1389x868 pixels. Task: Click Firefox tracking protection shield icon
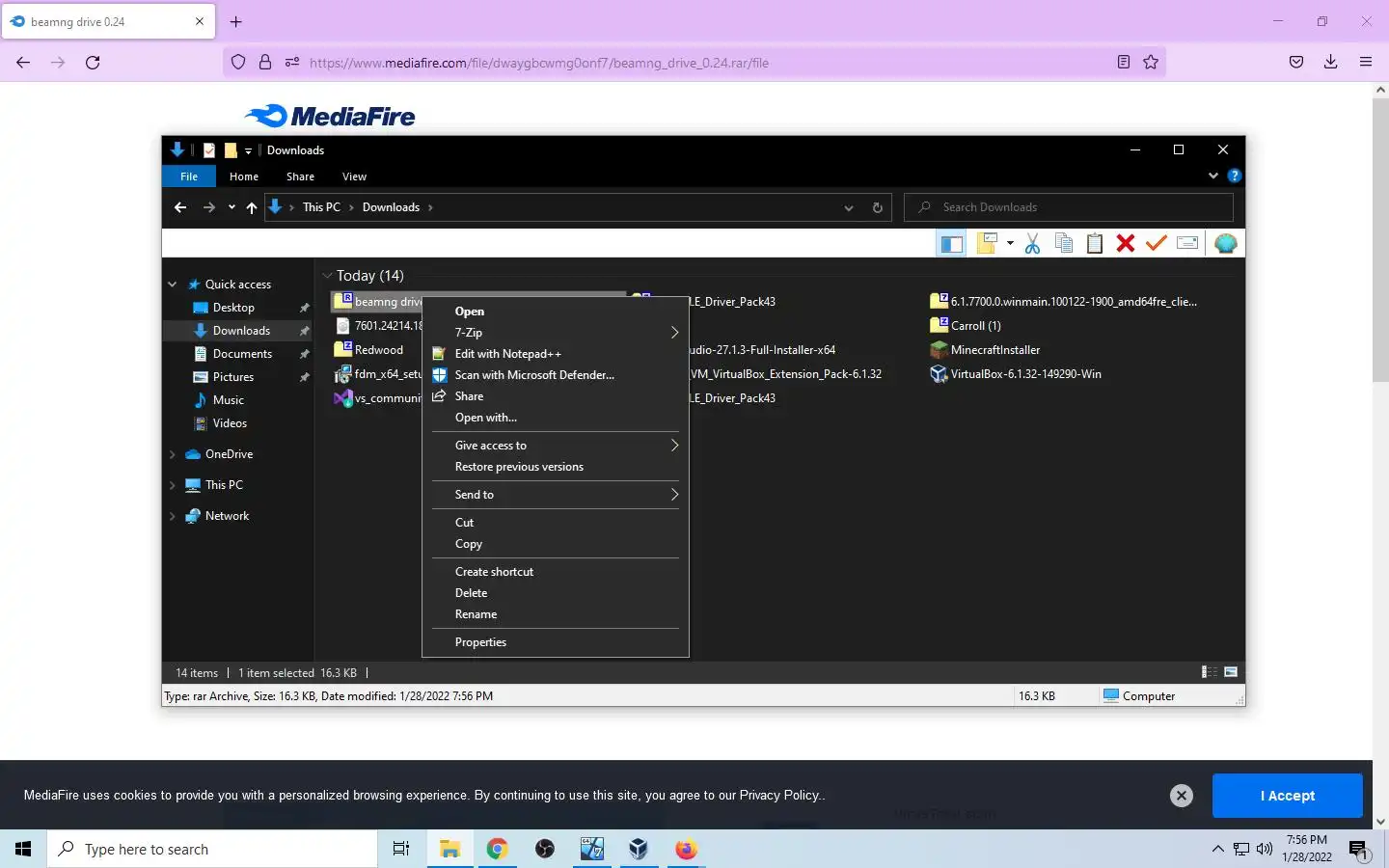[x=238, y=63]
